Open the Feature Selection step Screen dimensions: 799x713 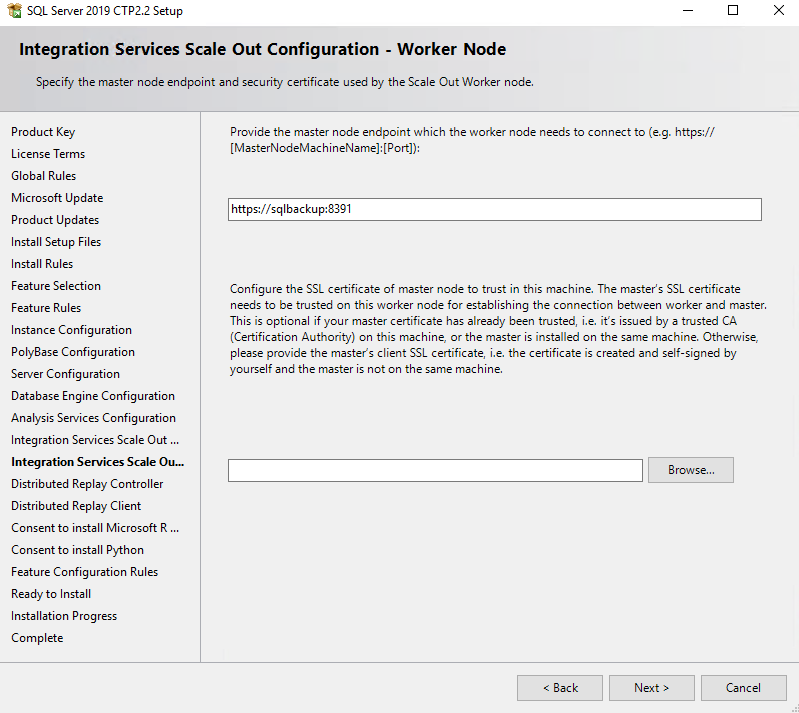(x=56, y=286)
